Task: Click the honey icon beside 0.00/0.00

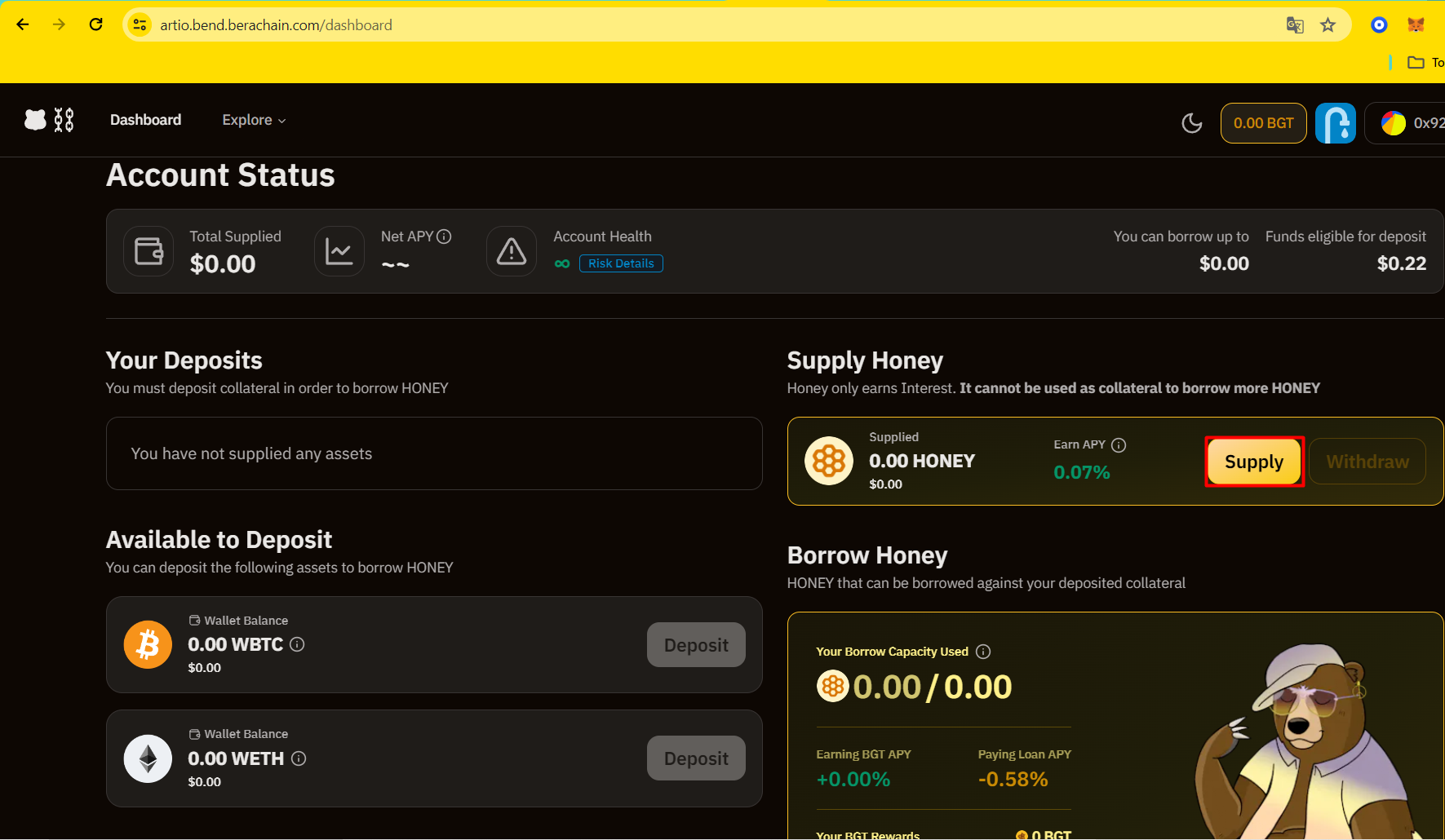Action: (x=833, y=687)
